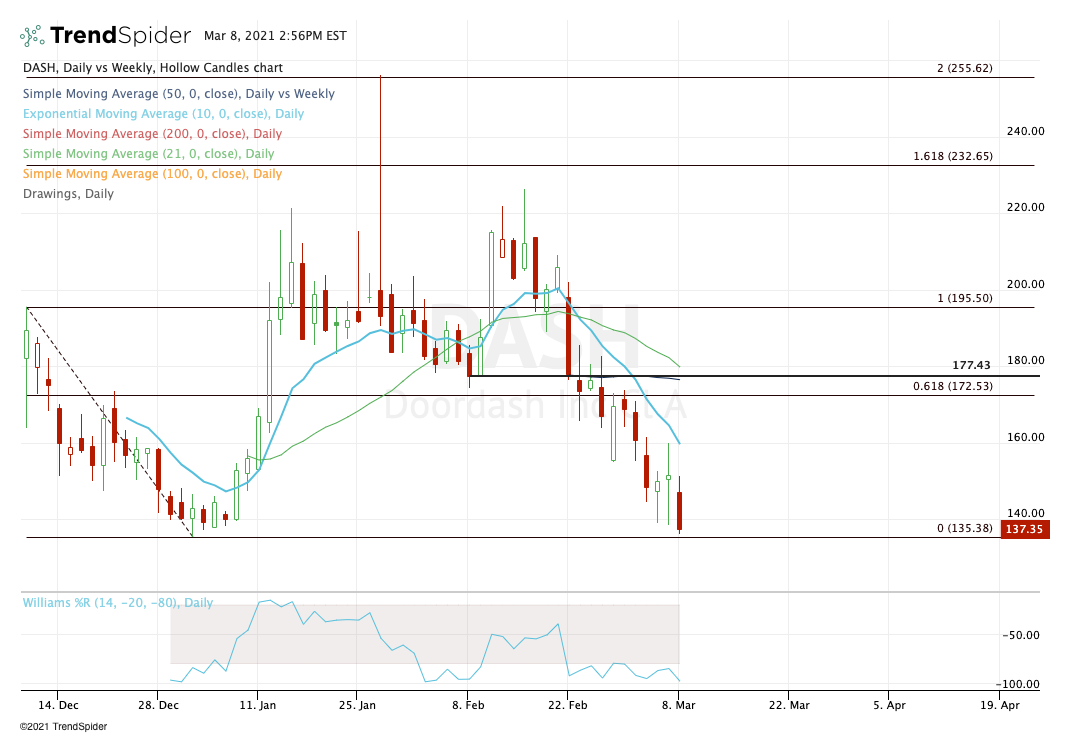The height and width of the screenshot is (736, 1070).
Task: Select the timestamp 'Mar 8, 2021 2:56PM EST'
Action: pyautogui.click(x=275, y=35)
